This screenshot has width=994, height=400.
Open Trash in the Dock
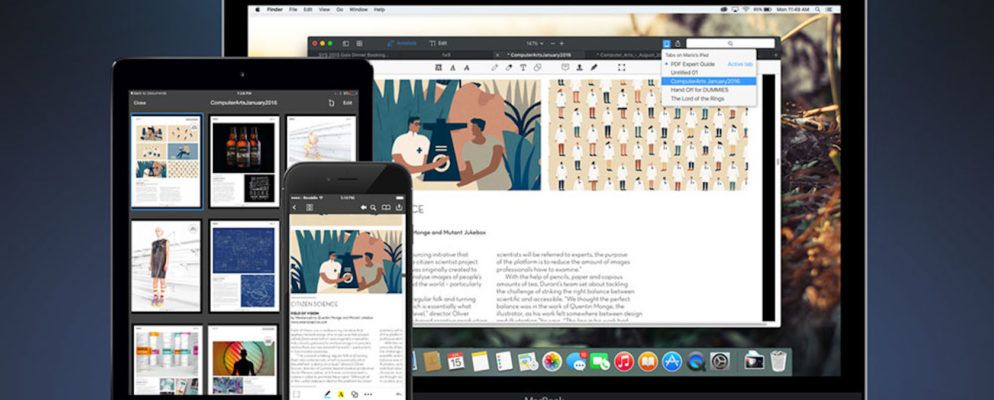[778, 361]
